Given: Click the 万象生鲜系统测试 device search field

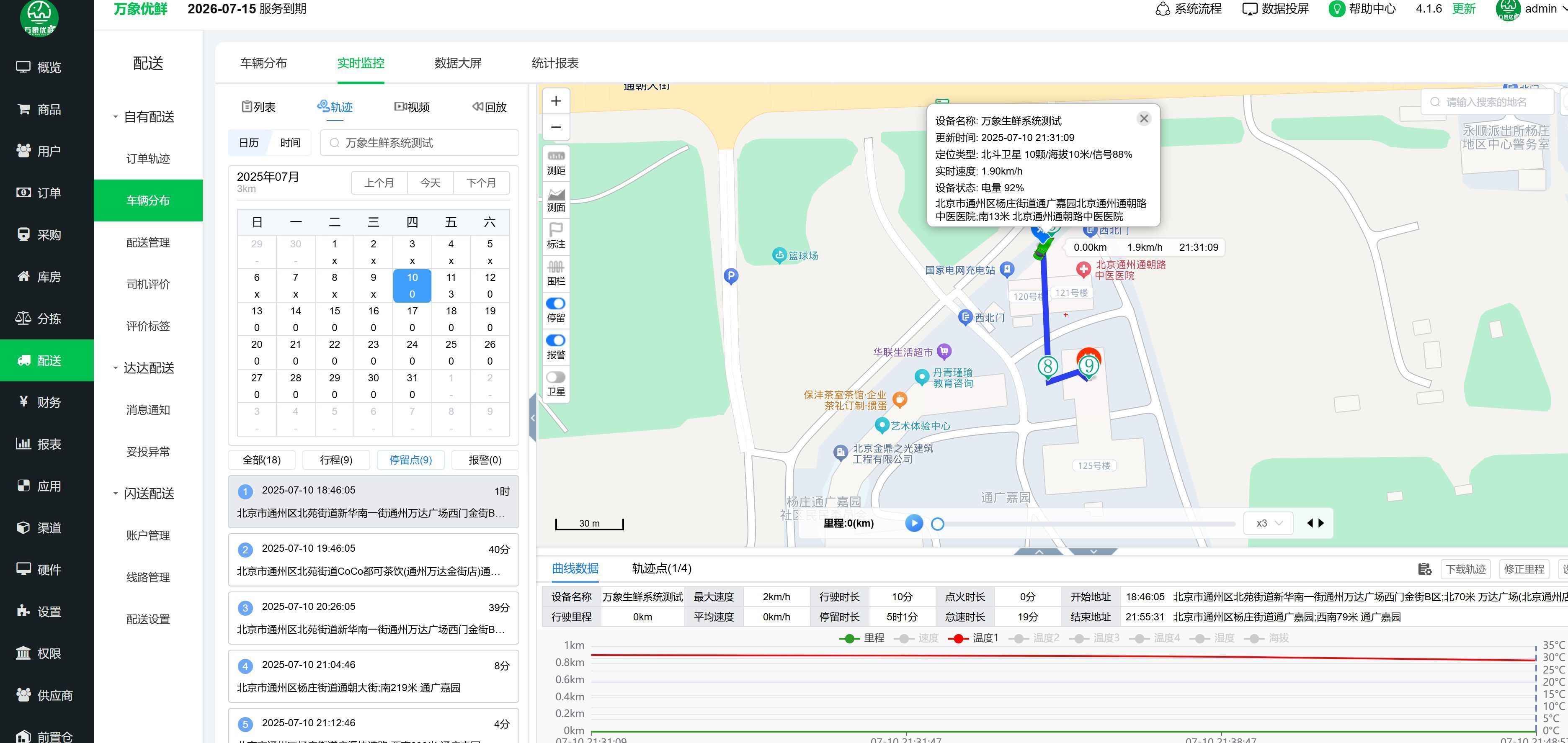Looking at the screenshot, I should point(419,143).
